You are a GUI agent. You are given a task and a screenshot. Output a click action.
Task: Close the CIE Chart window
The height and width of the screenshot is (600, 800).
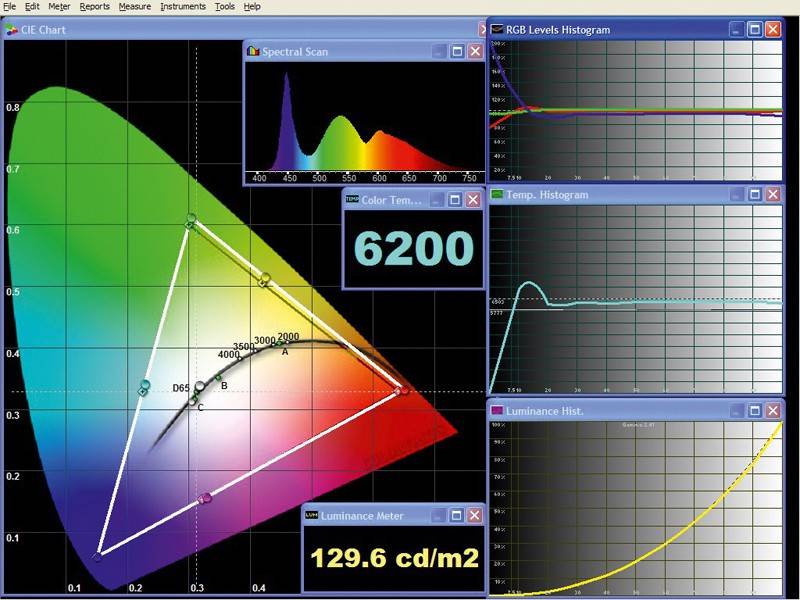pyautogui.click(x=483, y=30)
